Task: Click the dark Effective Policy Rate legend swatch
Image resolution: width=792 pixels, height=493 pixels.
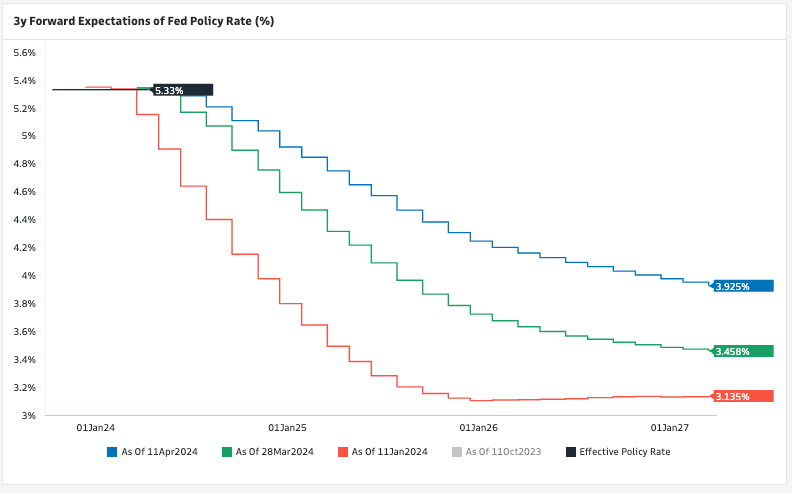Action: pos(571,452)
